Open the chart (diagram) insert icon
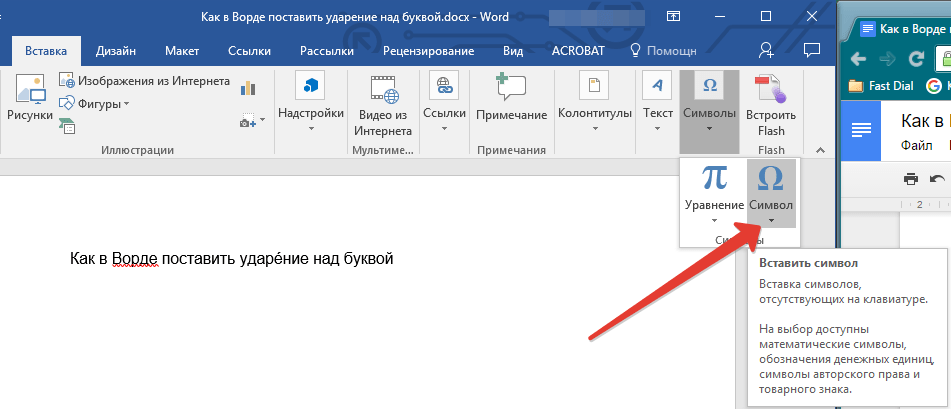Screen dimensions: 951x409 pos(248,89)
